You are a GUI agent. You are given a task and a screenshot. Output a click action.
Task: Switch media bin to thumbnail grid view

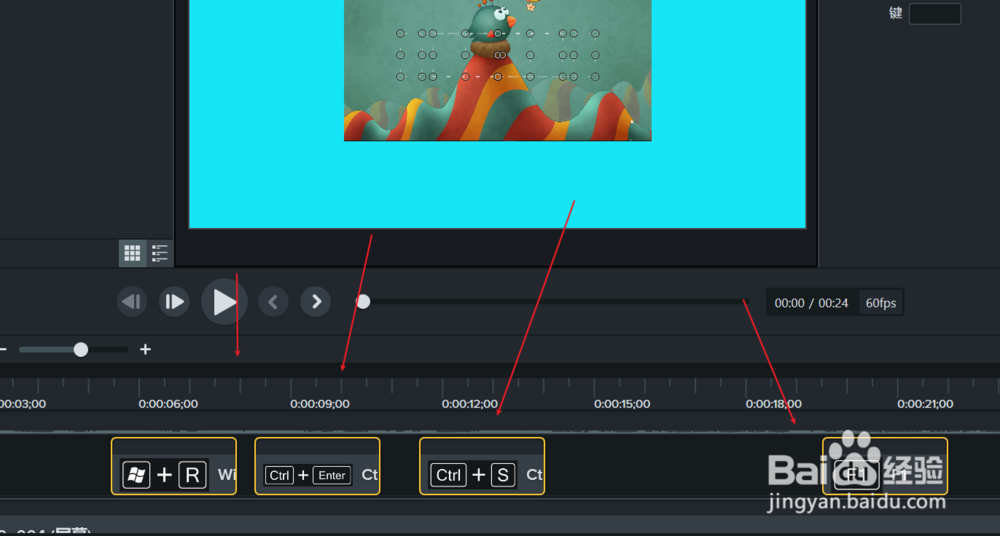[132, 253]
